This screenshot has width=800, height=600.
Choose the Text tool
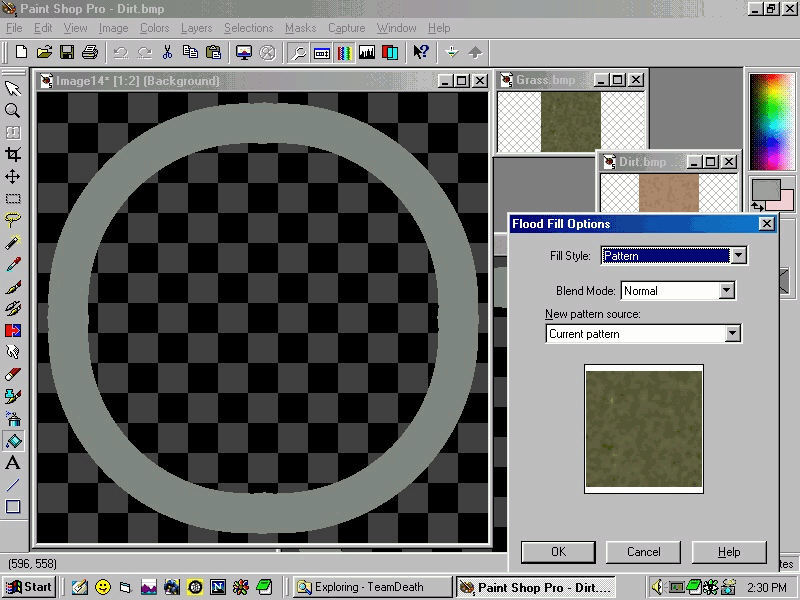coord(13,463)
